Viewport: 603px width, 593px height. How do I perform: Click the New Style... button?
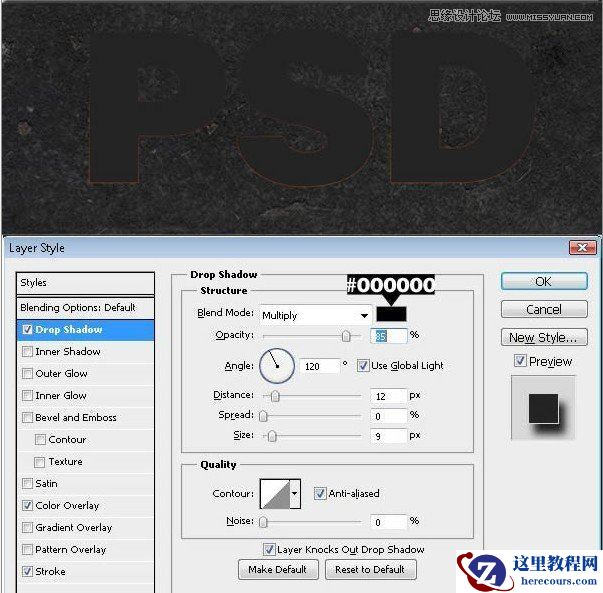coord(544,338)
